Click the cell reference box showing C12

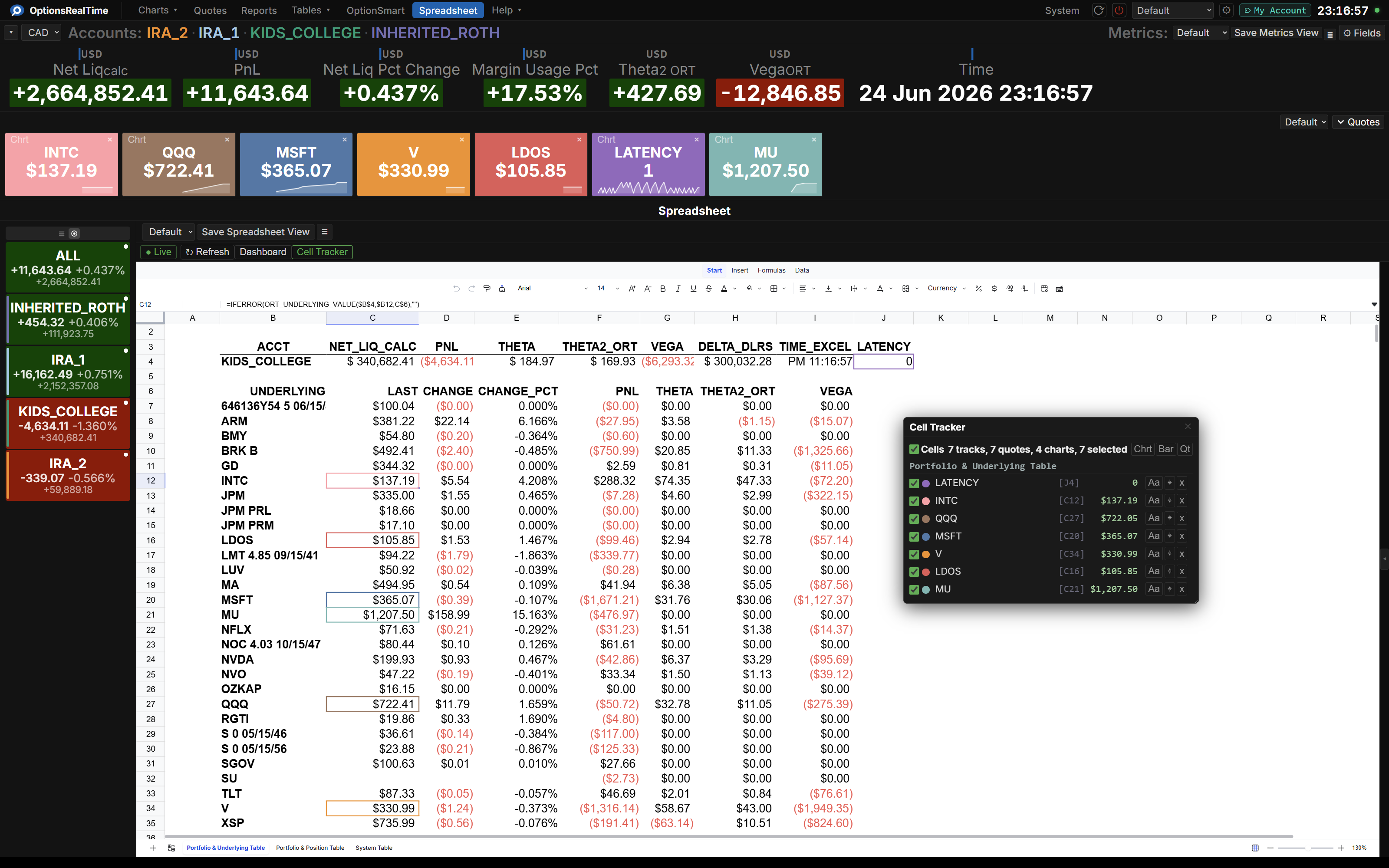coord(160,304)
